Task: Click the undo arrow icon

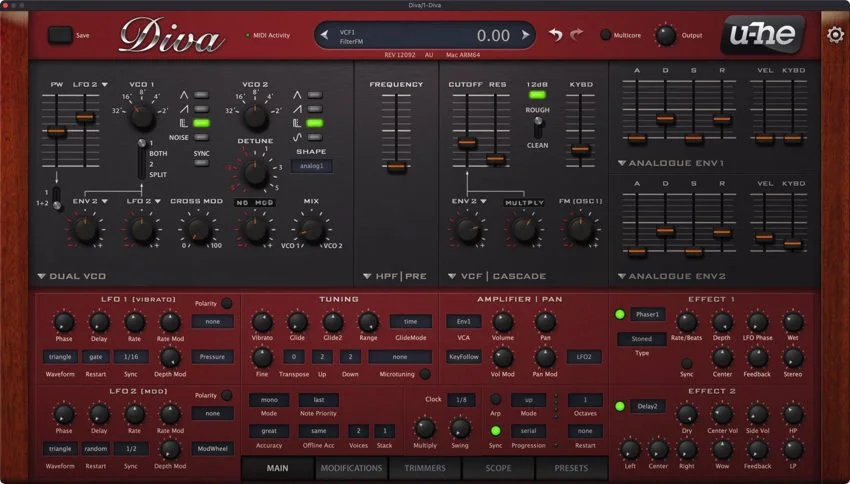Action: [556, 35]
